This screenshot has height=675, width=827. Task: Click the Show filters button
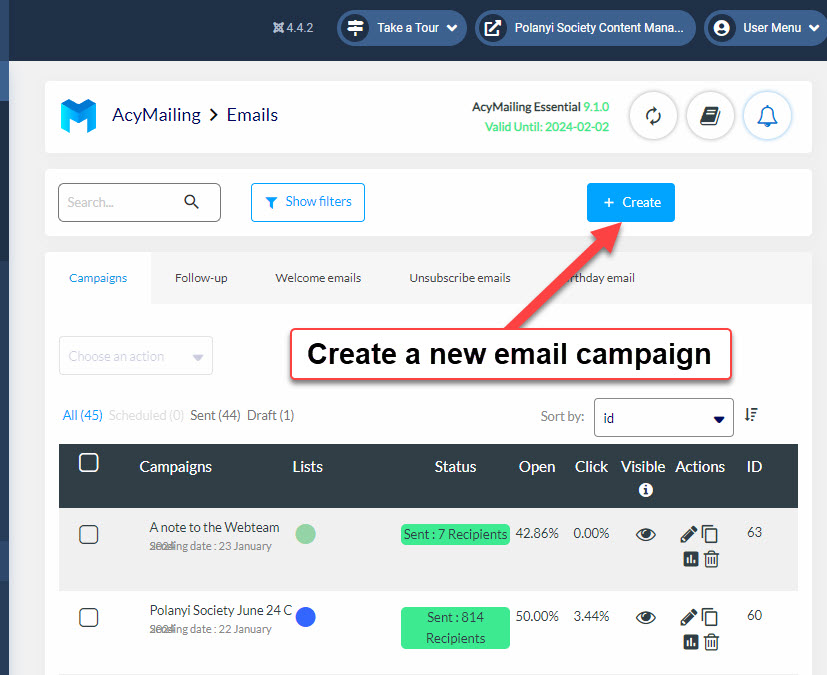click(308, 202)
